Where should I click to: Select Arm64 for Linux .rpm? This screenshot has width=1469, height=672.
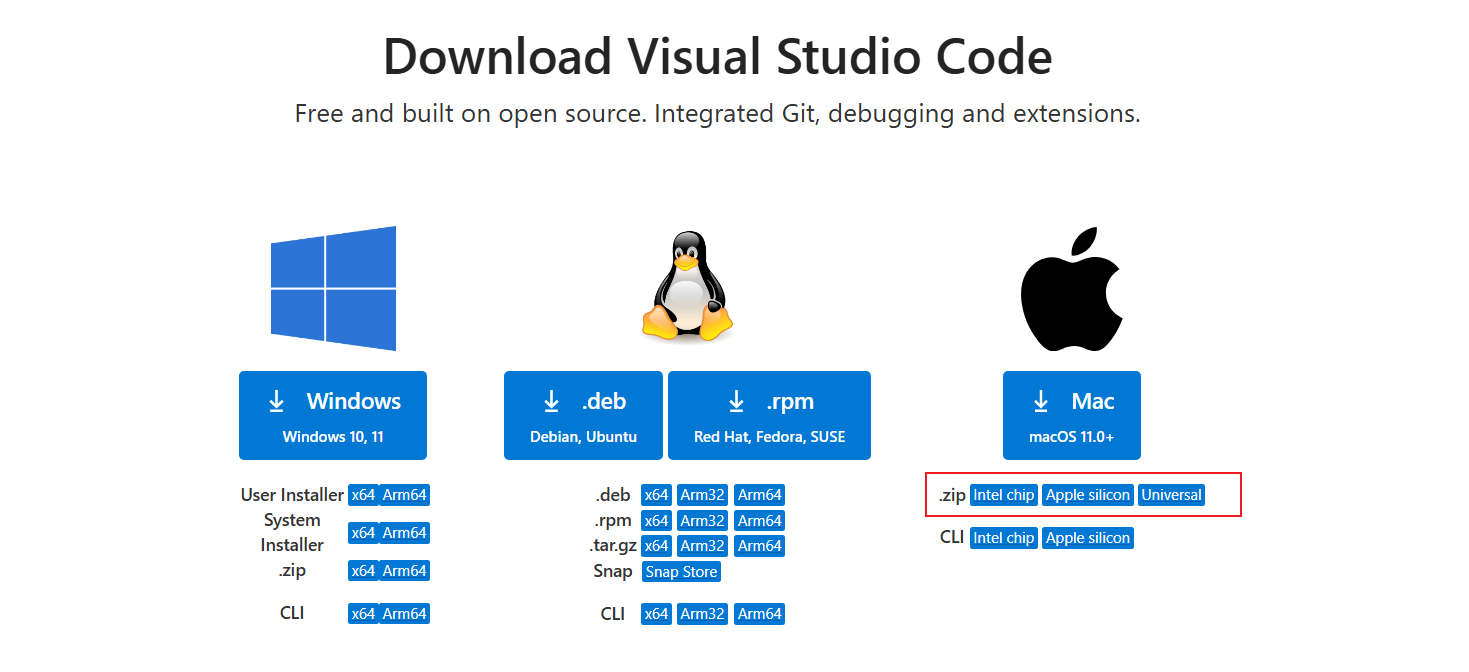point(759,521)
